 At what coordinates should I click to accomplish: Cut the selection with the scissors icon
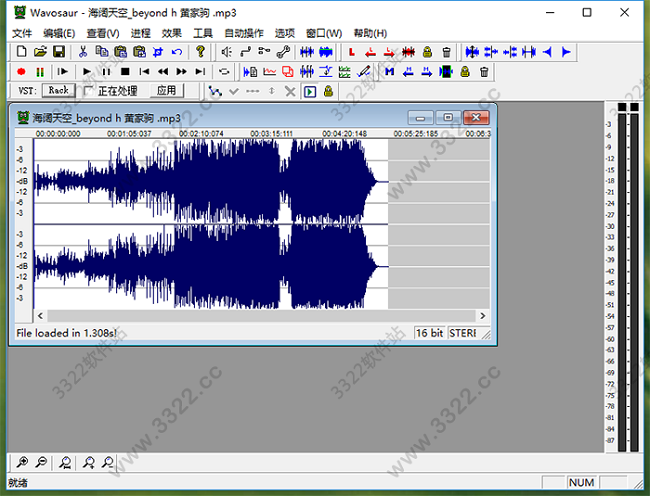(x=83, y=52)
